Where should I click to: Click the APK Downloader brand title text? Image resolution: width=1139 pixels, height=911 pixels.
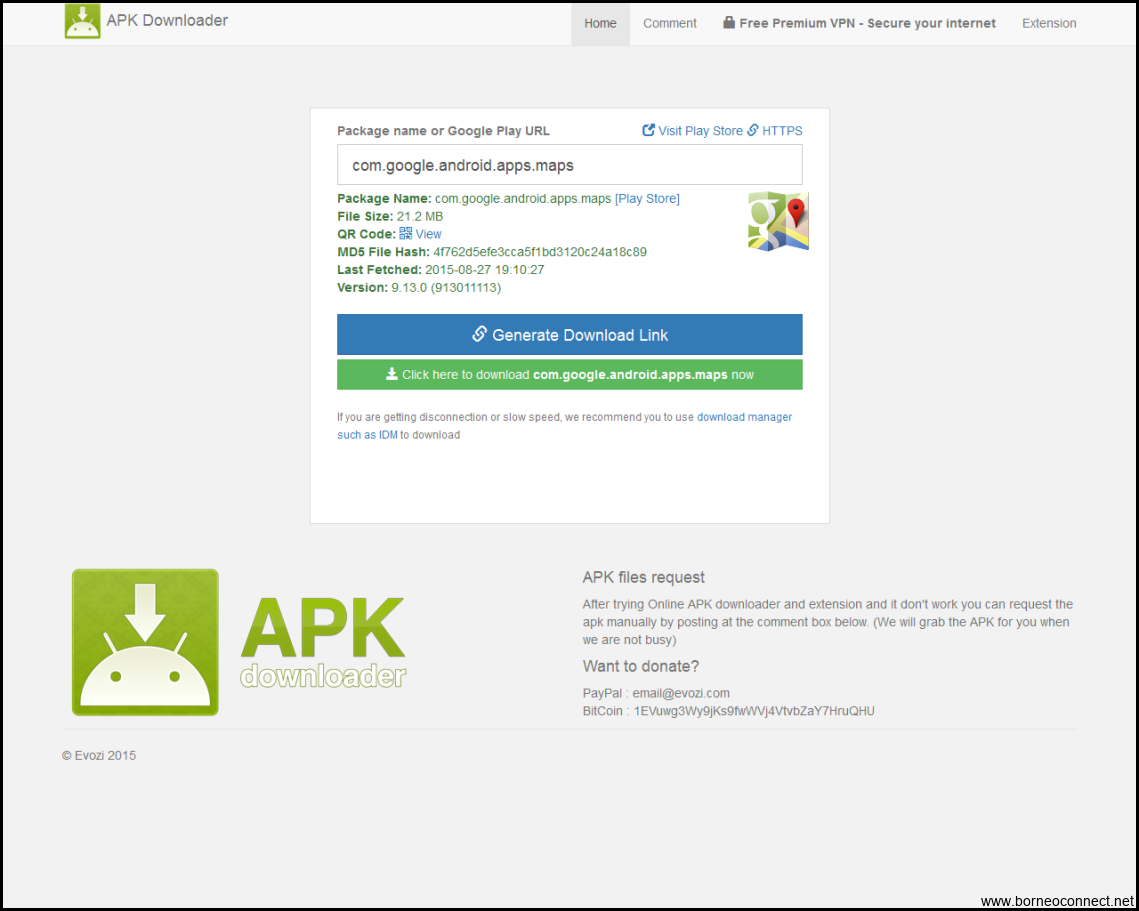tap(168, 20)
